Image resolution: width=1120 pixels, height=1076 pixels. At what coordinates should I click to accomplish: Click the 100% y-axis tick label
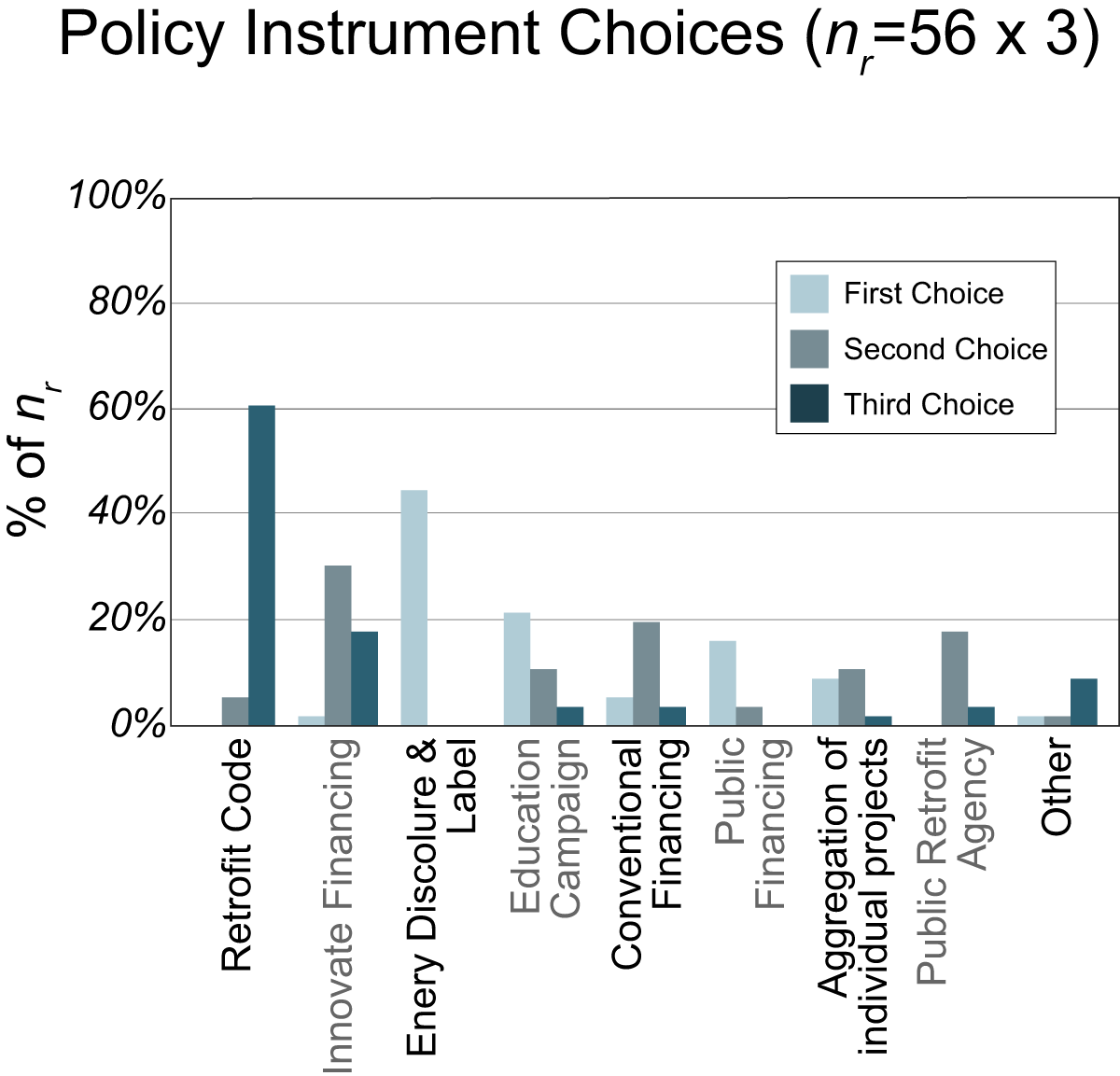[x=118, y=197]
